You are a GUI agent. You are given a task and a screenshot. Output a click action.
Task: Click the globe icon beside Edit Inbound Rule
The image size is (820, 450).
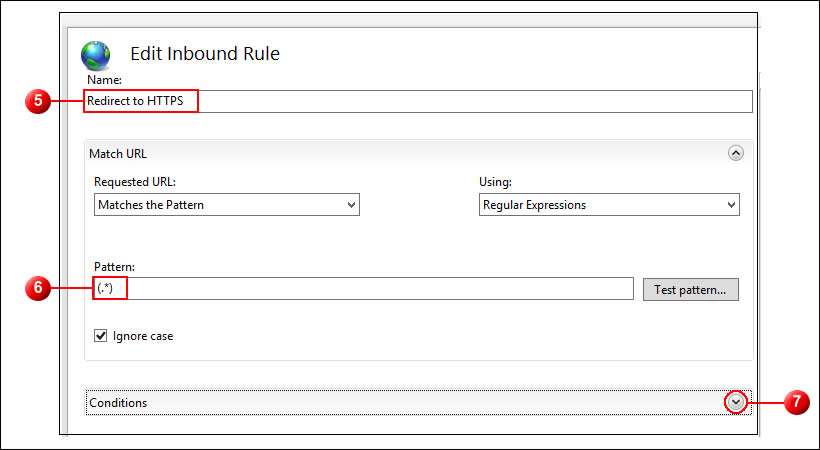[x=96, y=55]
